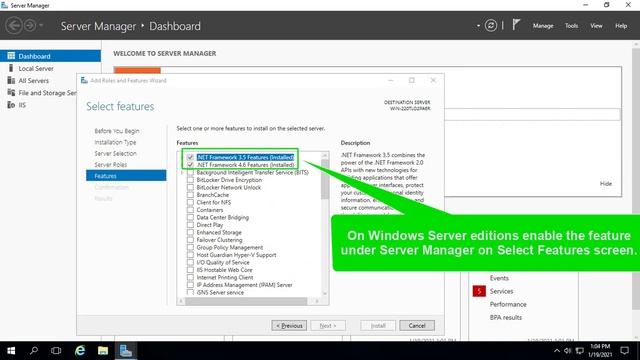Screen dimensions: 640x360
Task: Click the IIS icon in the sidebar
Action: (x=11, y=105)
